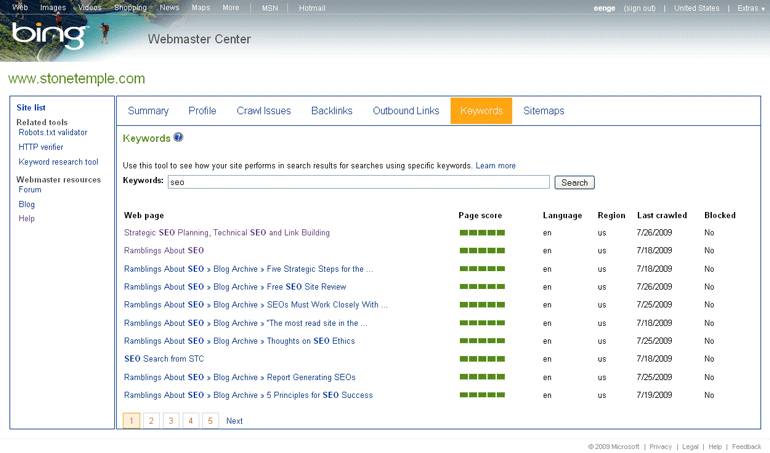The image size is (770, 453).
Task: Open the HTTP verifier tool
Action: coord(41,147)
